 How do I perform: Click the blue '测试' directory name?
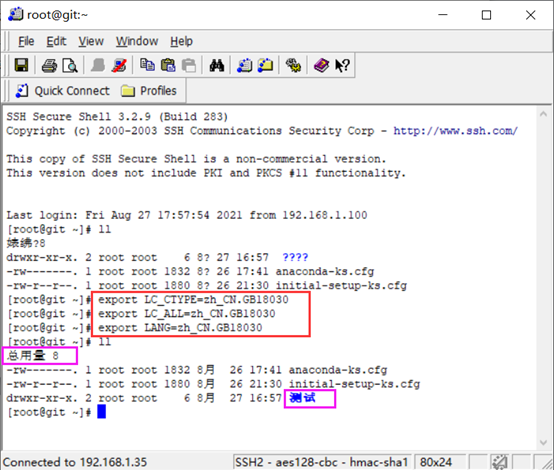click(x=302, y=398)
